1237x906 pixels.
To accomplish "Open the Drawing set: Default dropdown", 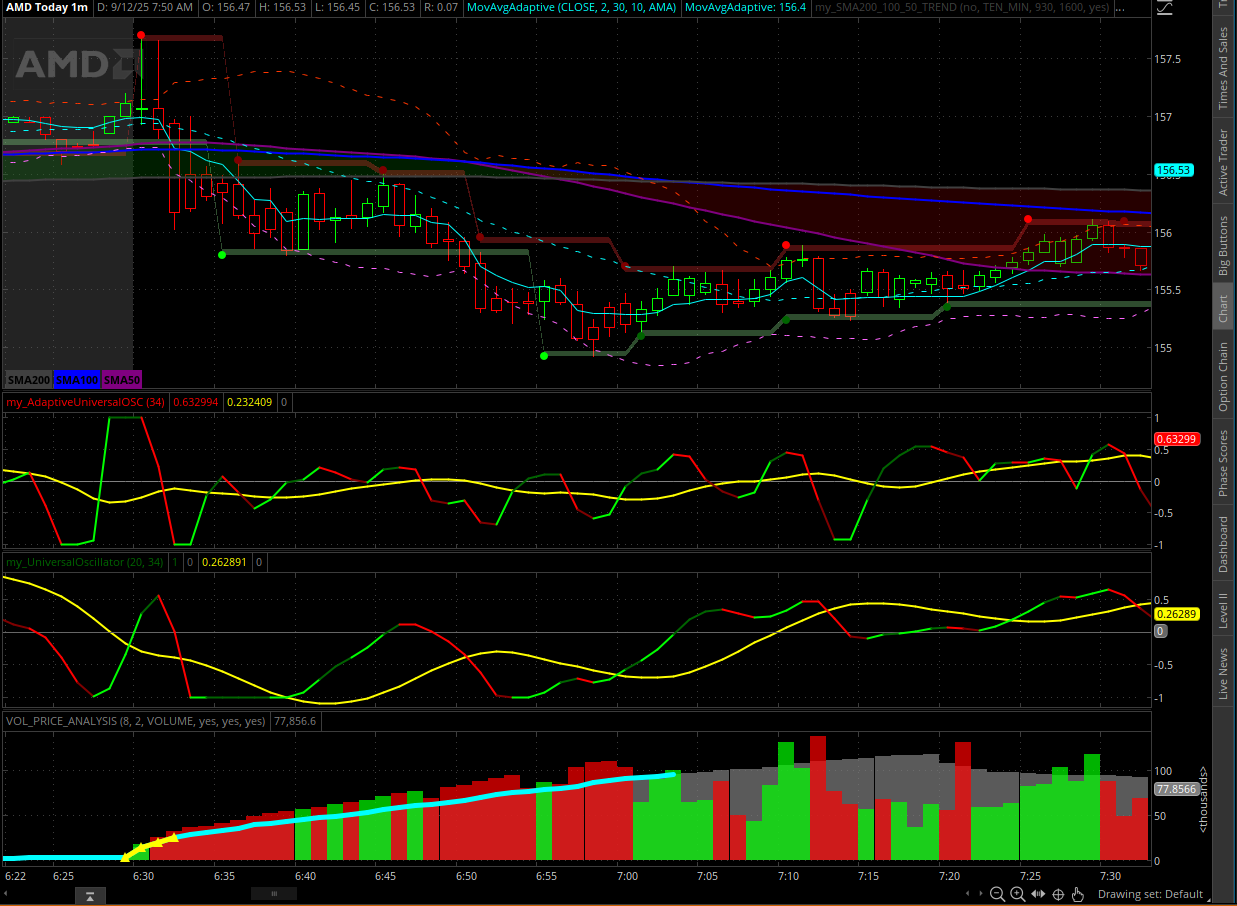I will pyautogui.click(x=1150, y=894).
